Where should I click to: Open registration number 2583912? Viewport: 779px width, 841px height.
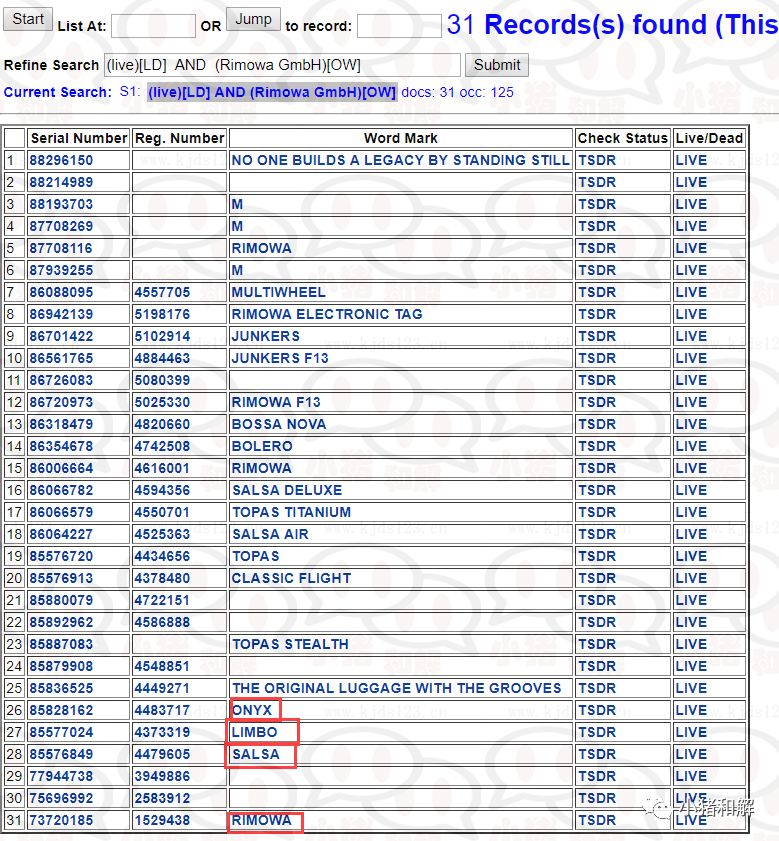tap(162, 798)
